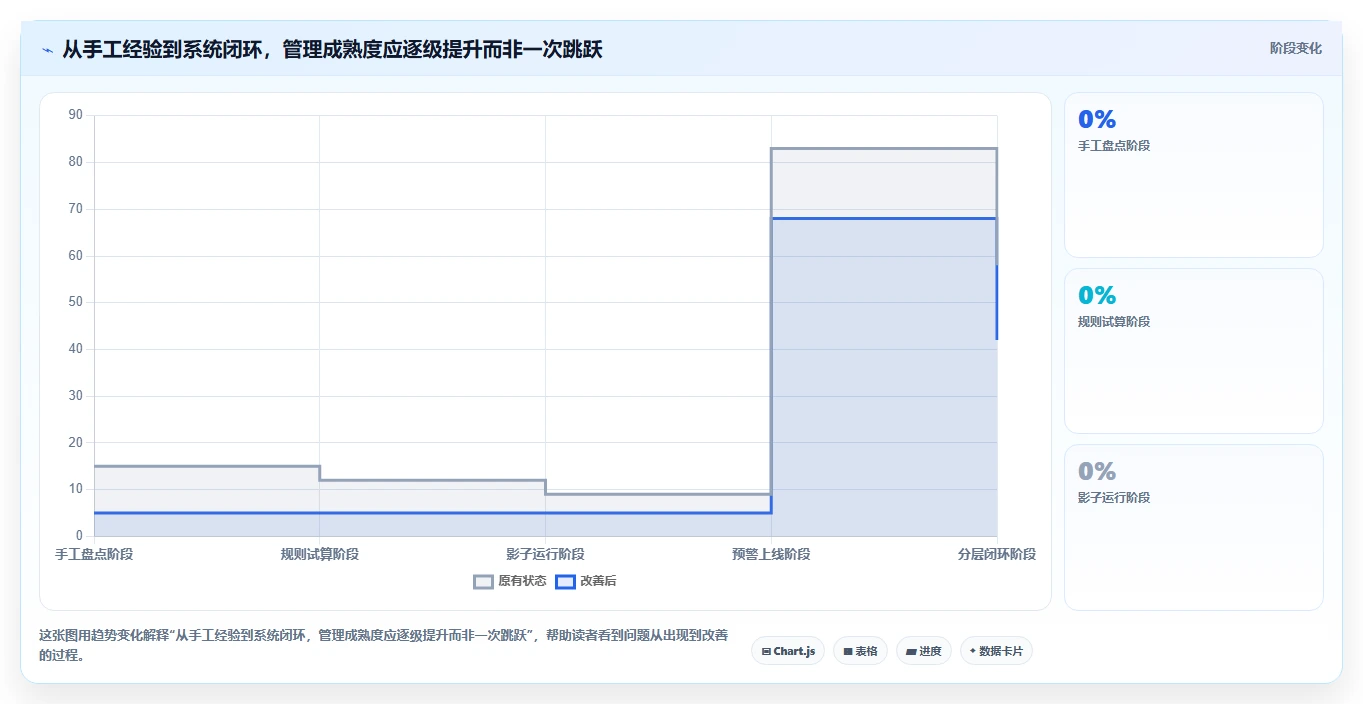This screenshot has width=1363, height=704.
Task: Click the blue 改善后 step line at 68
Action: (x=884, y=218)
